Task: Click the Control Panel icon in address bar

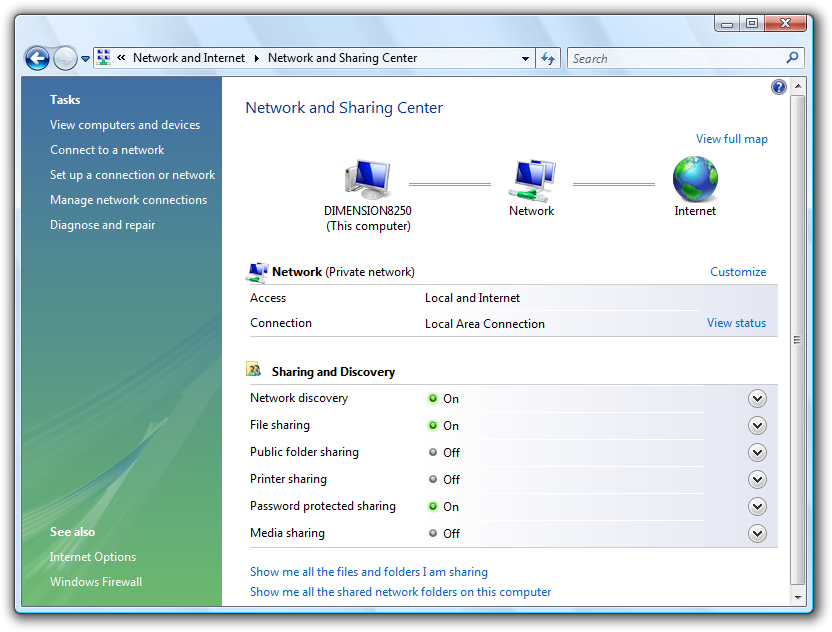Action: (x=104, y=58)
